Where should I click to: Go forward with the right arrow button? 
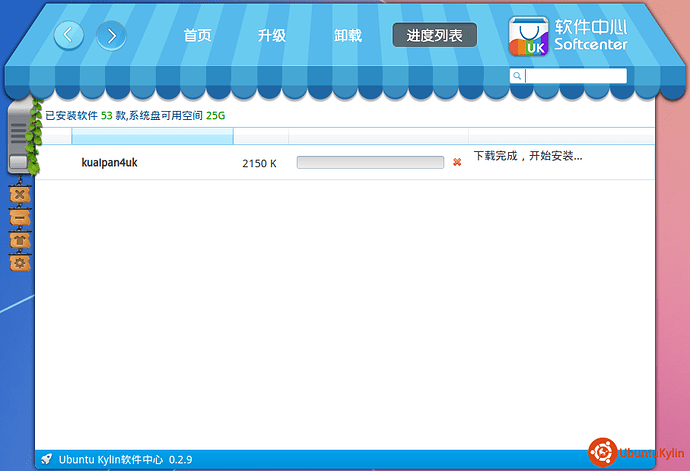(x=111, y=36)
